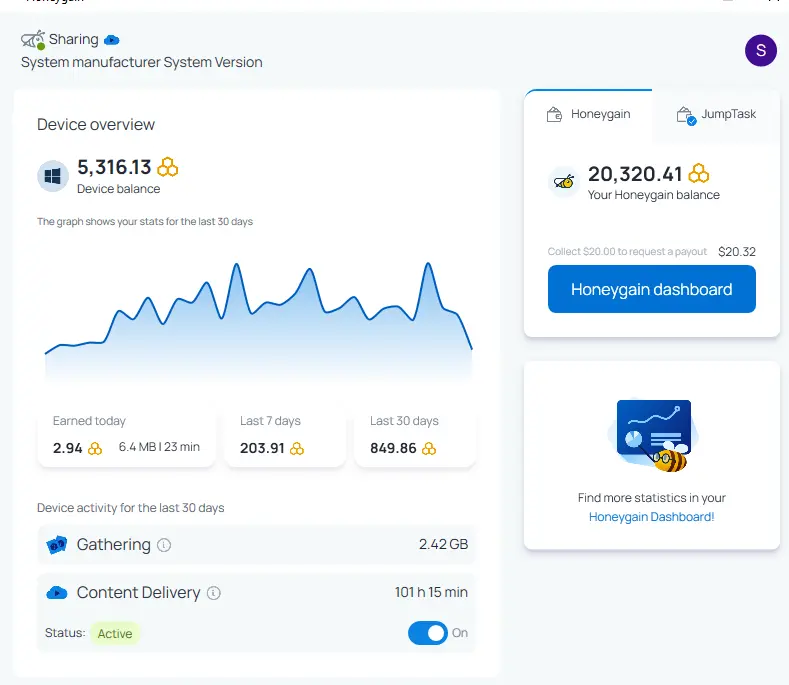The width and height of the screenshot is (789, 685).
Task: Click the 101 h 15 min value
Action: 431,592
